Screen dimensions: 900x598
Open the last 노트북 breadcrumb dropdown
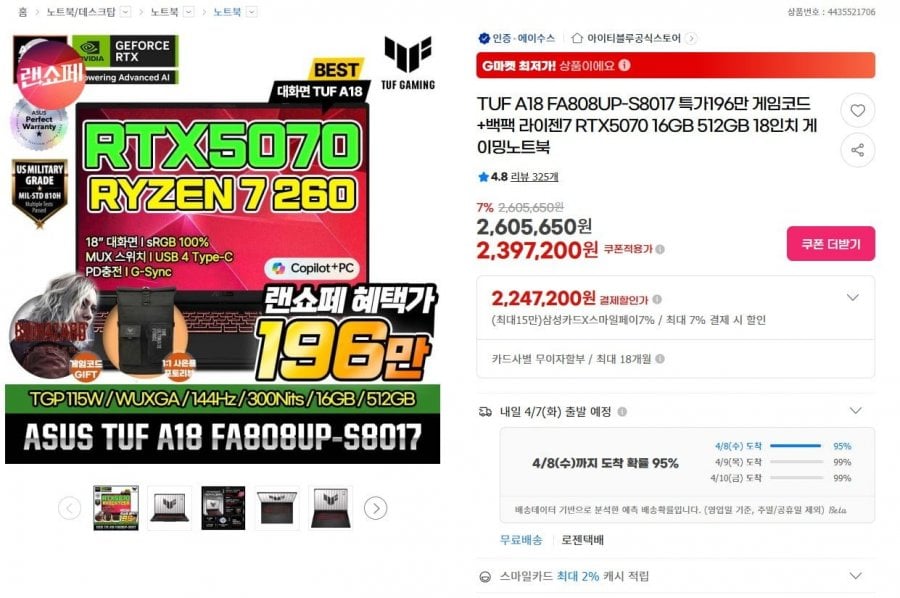251,11
